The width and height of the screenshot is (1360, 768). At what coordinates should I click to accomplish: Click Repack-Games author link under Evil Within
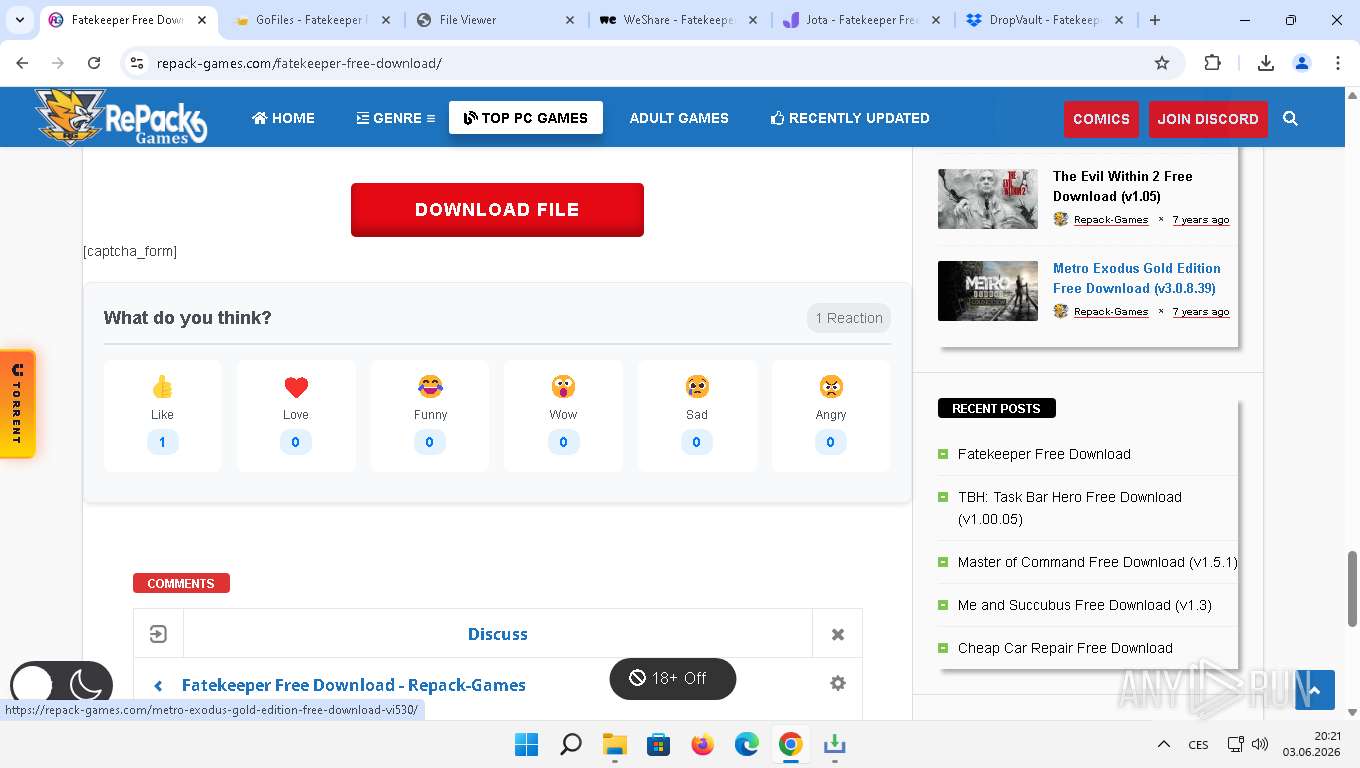point(1111,220)
